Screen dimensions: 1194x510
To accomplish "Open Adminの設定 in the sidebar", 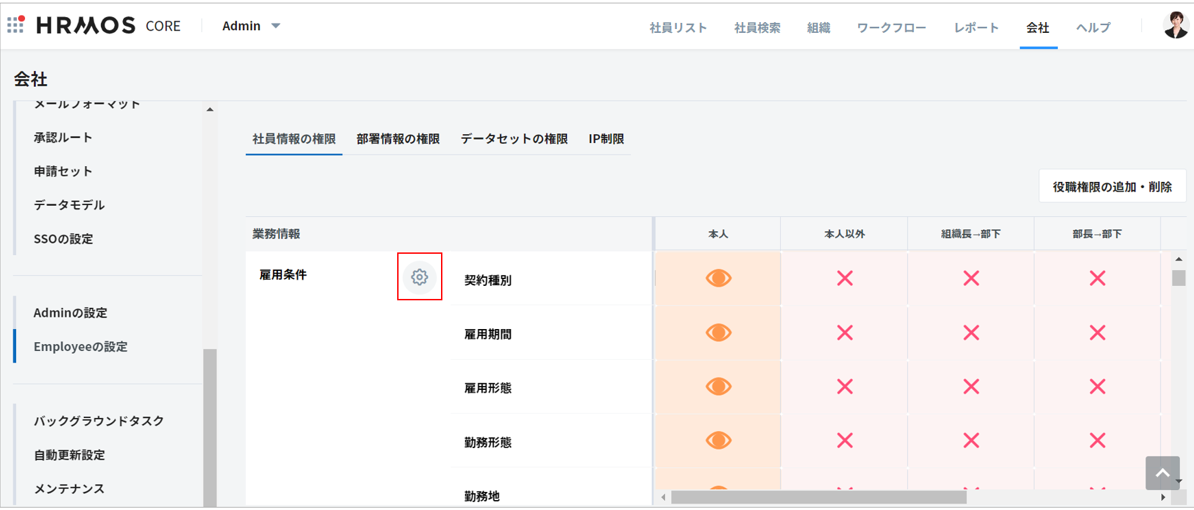I will pos(70,313).
